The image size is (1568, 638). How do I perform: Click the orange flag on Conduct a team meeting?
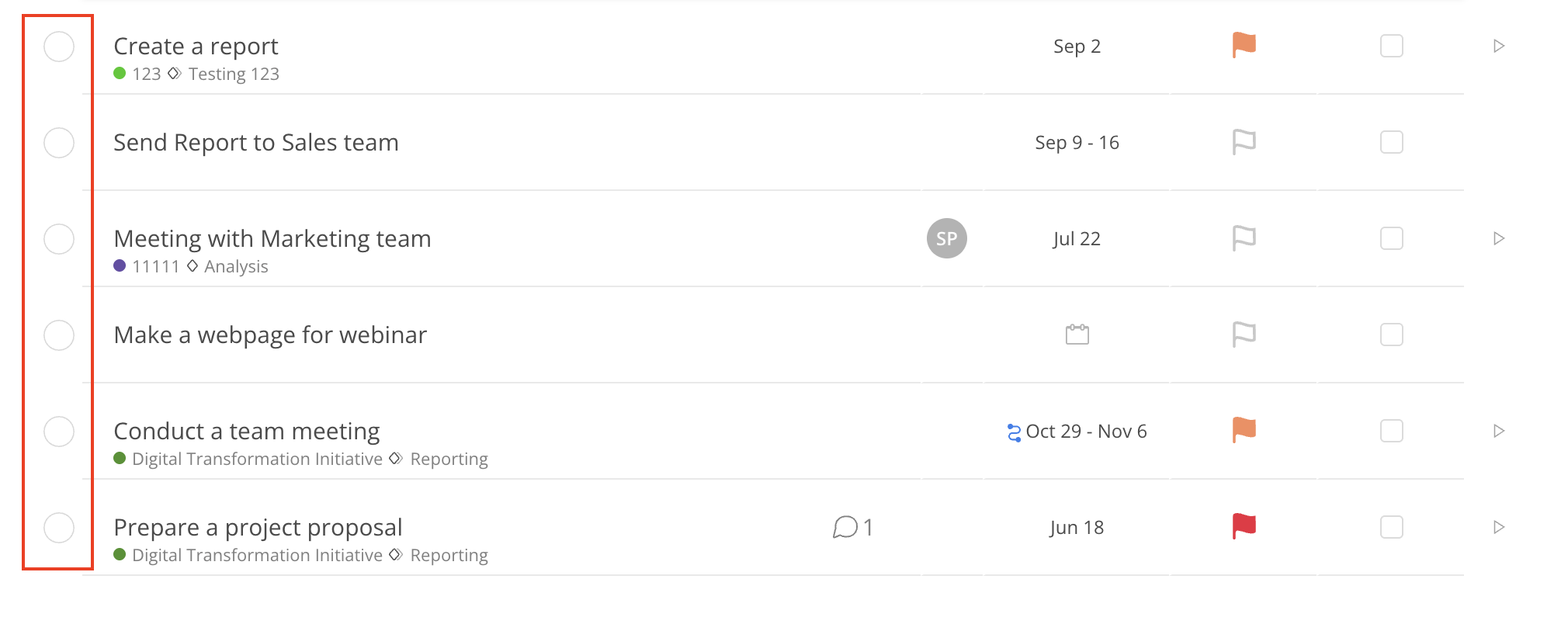(x=1244, y=430)
